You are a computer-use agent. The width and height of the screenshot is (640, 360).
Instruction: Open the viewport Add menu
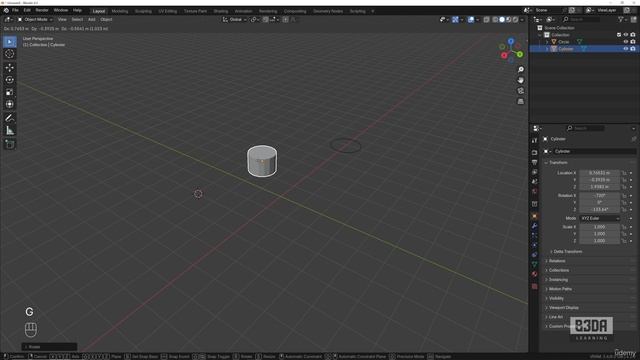[x=91, y=20]
